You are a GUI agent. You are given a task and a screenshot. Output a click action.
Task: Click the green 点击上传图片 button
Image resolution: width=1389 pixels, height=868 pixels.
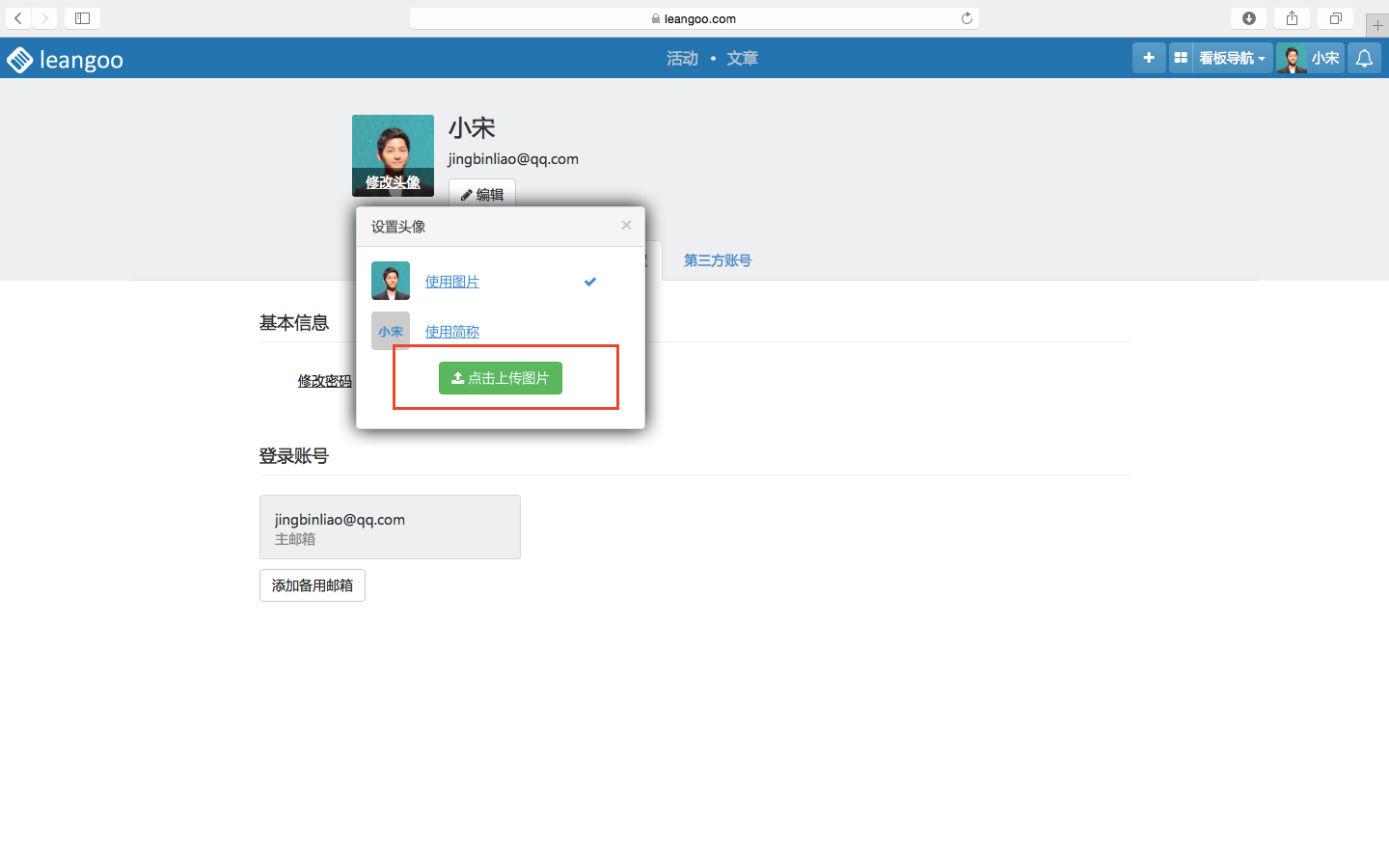click(x=501, y=378)
